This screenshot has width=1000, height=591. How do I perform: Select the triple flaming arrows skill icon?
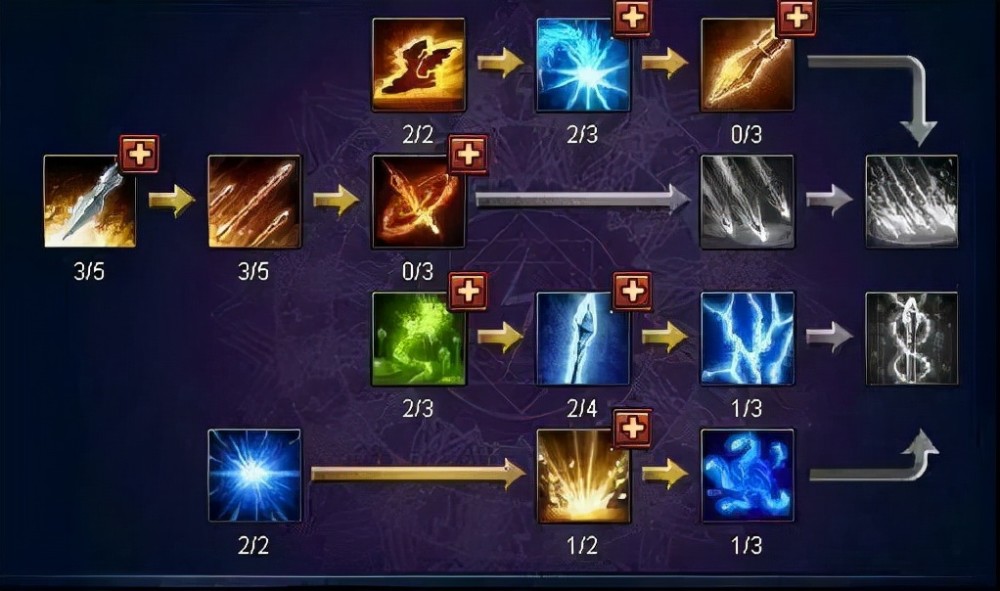pos(254,201)
